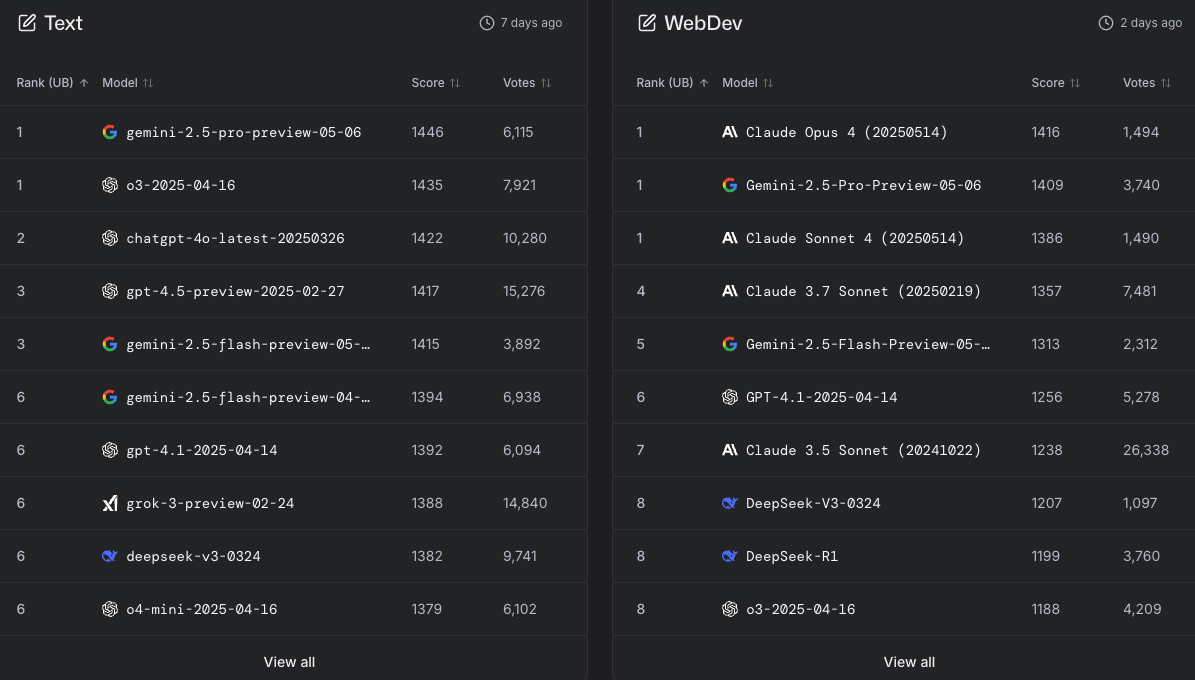
Task: Sort Text leaderboard by Score column
Action: coord(436,82)
